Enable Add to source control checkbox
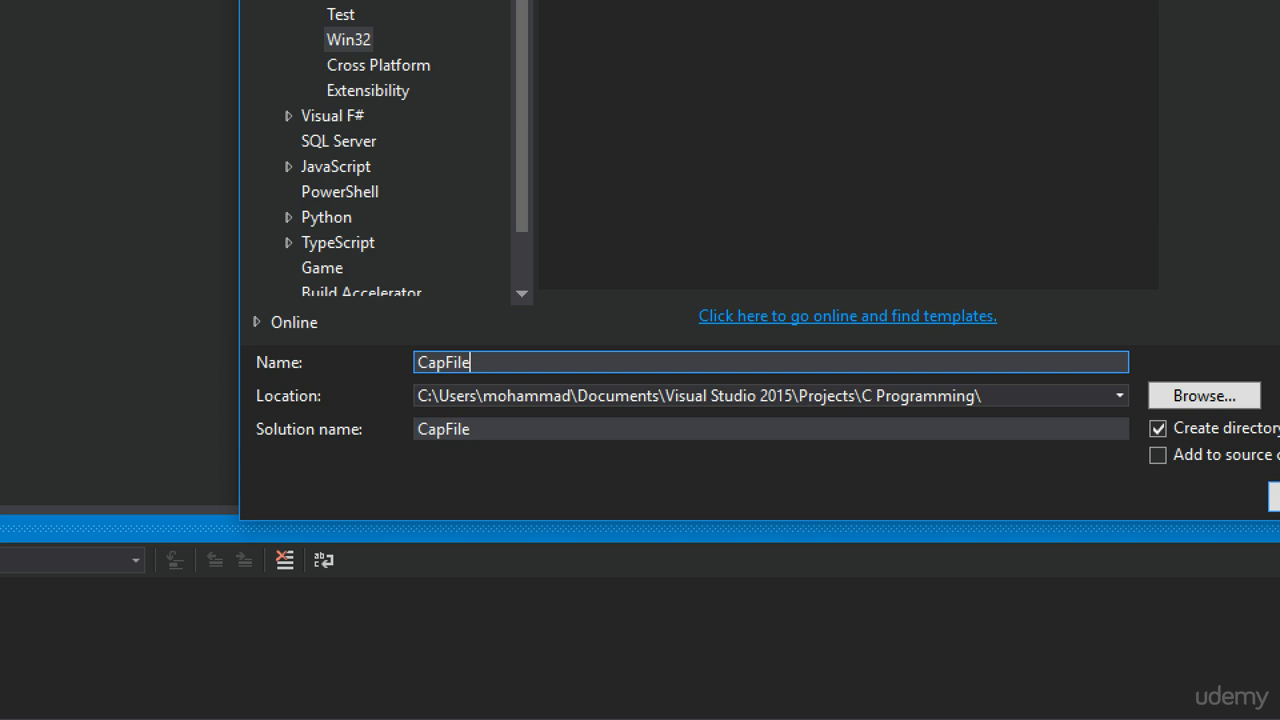The image size is (1280, 720). click(x=1158, y=455)
